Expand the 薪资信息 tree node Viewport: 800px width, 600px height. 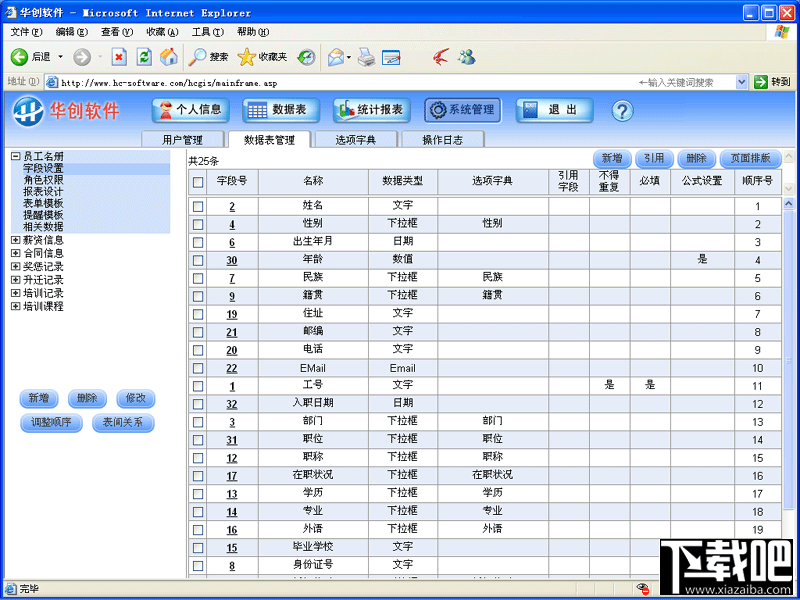point(15,240)
